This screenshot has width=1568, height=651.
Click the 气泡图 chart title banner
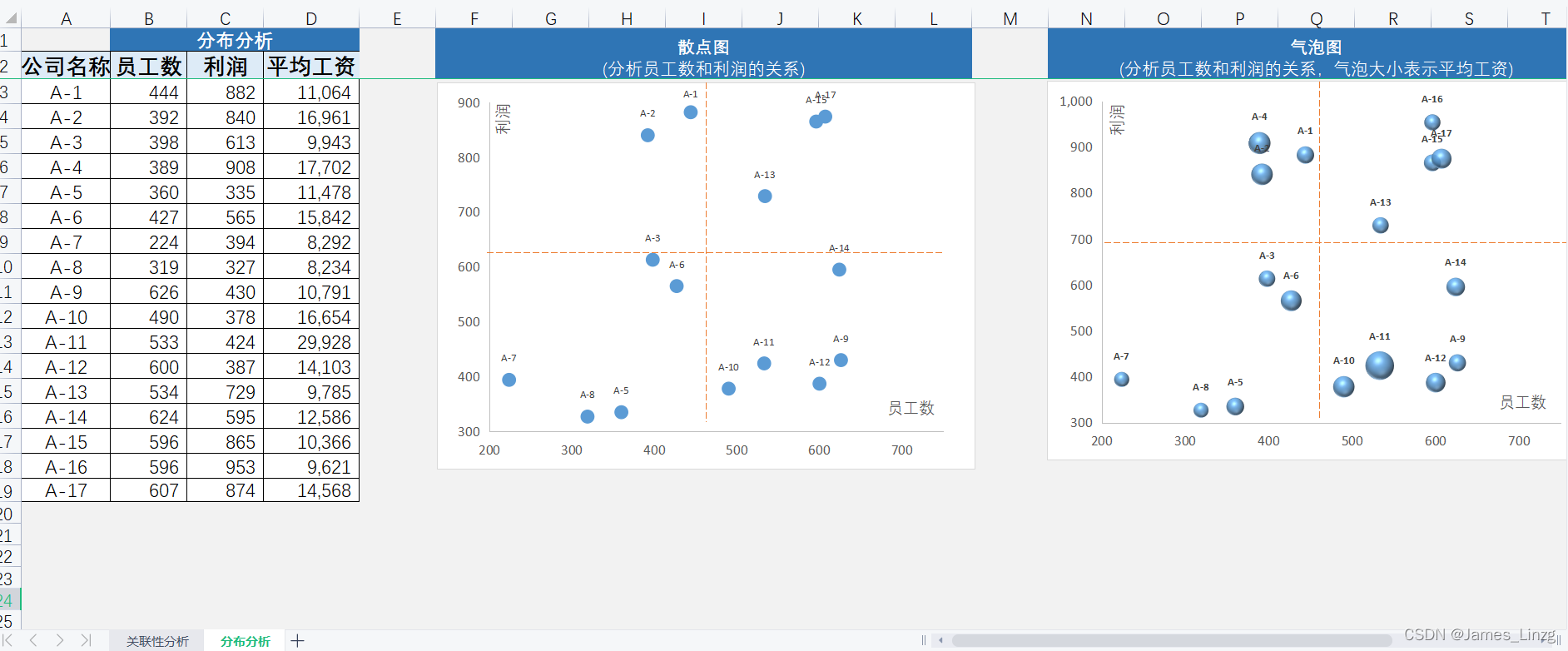(x=1307, y=53)
